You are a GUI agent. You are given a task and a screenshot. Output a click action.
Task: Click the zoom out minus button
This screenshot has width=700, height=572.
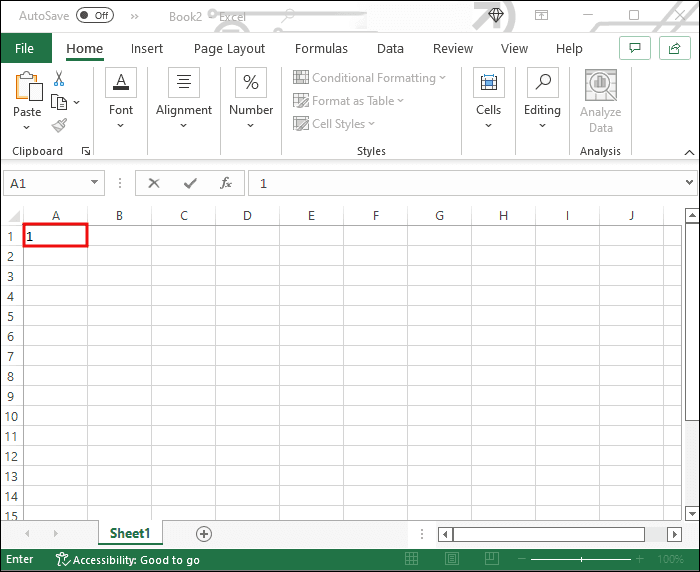(x=522, y=559)
